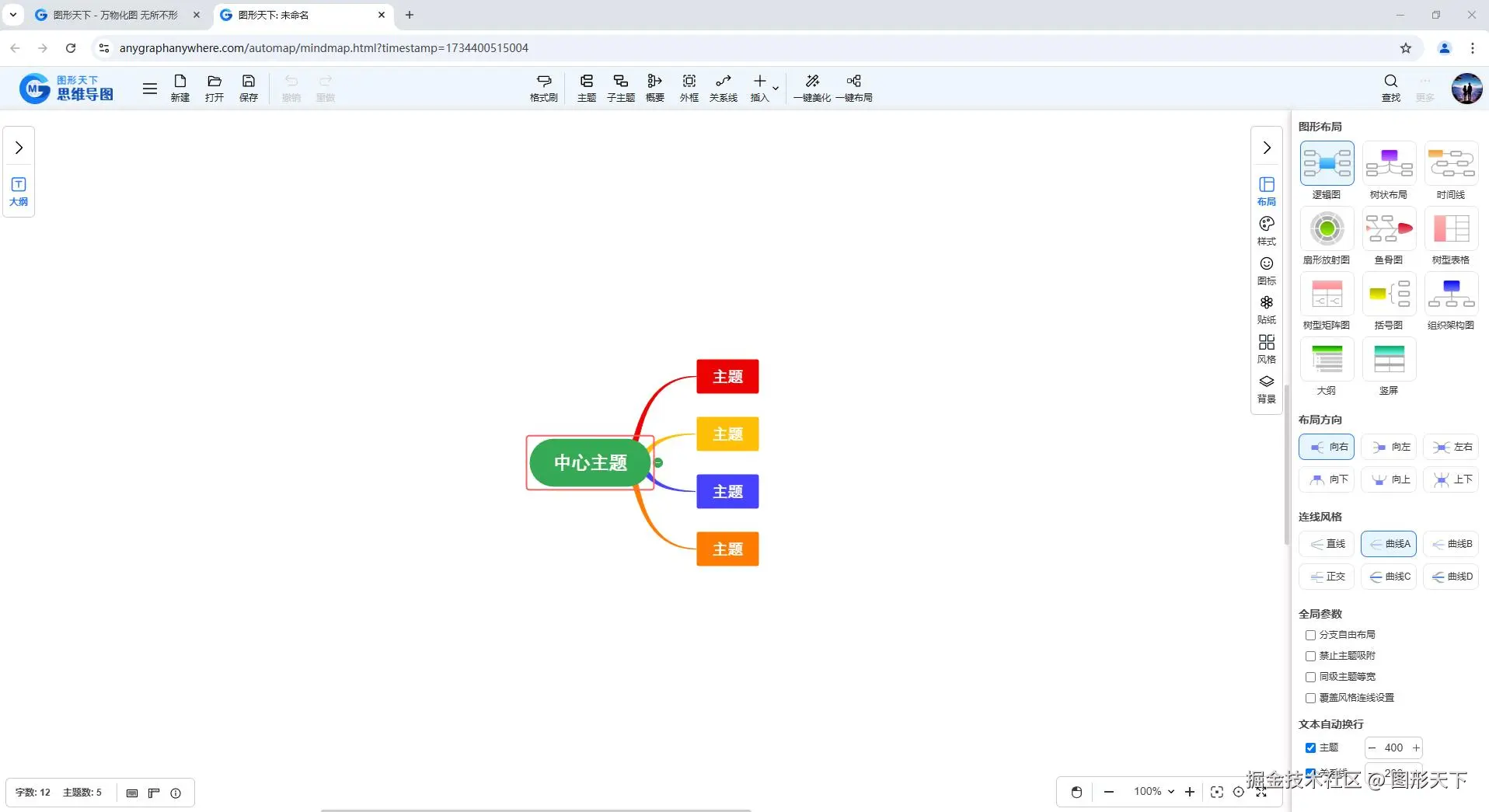This screenshot has width=1489, height=812.
Task: Uncheck 主题 text auto-wrap checkbox
Action: point(1311,748)
